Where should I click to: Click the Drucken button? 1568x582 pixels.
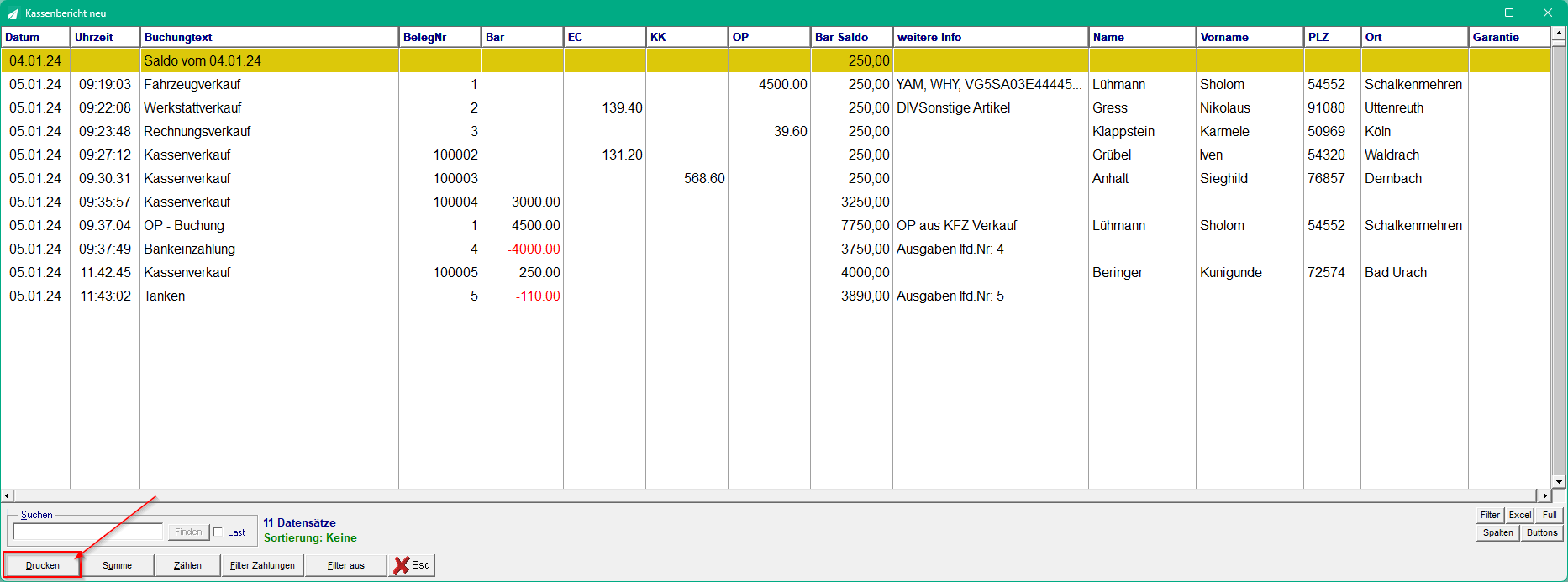(x=42, y=565)
